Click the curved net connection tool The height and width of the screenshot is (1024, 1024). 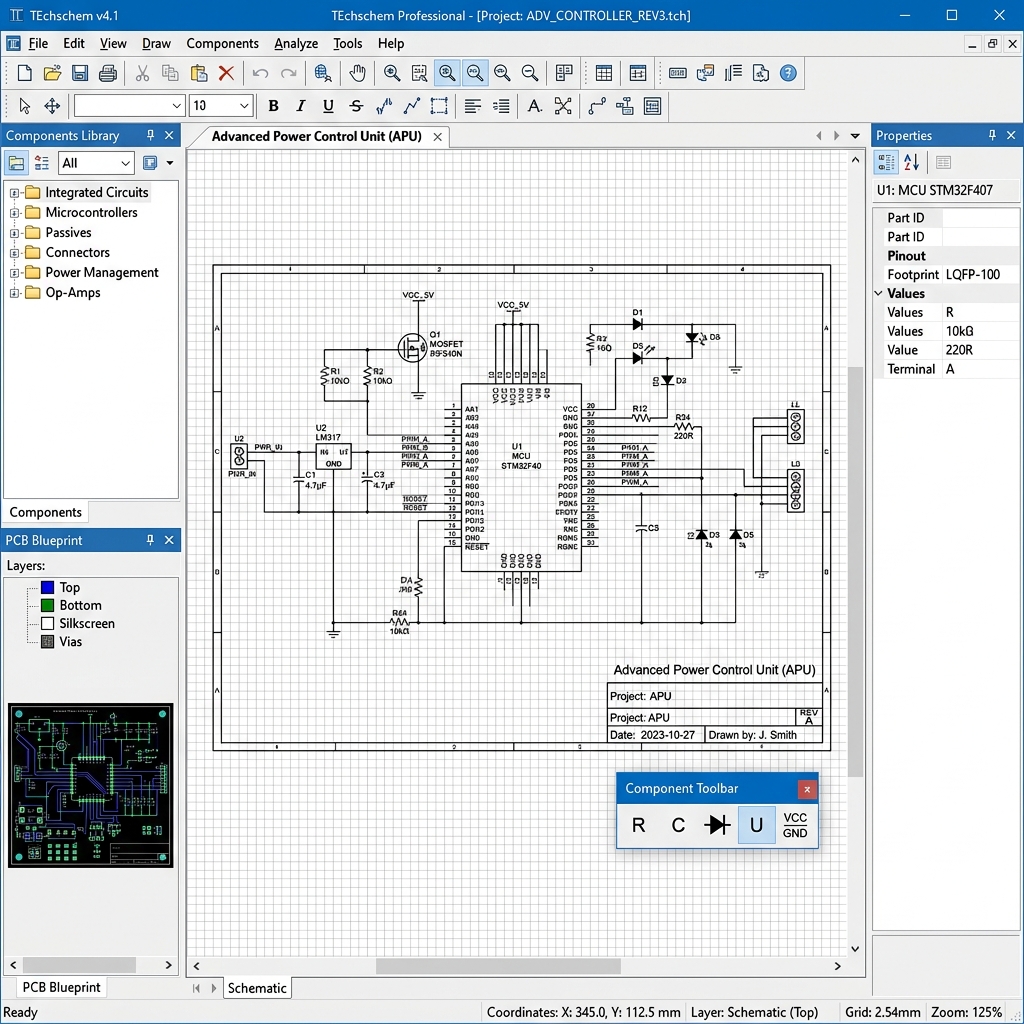pyautogui.click(x=597, y=106)
